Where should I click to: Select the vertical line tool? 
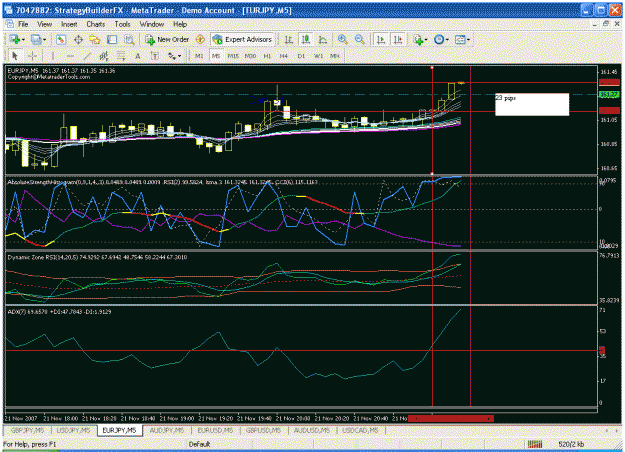coord(53,56)
